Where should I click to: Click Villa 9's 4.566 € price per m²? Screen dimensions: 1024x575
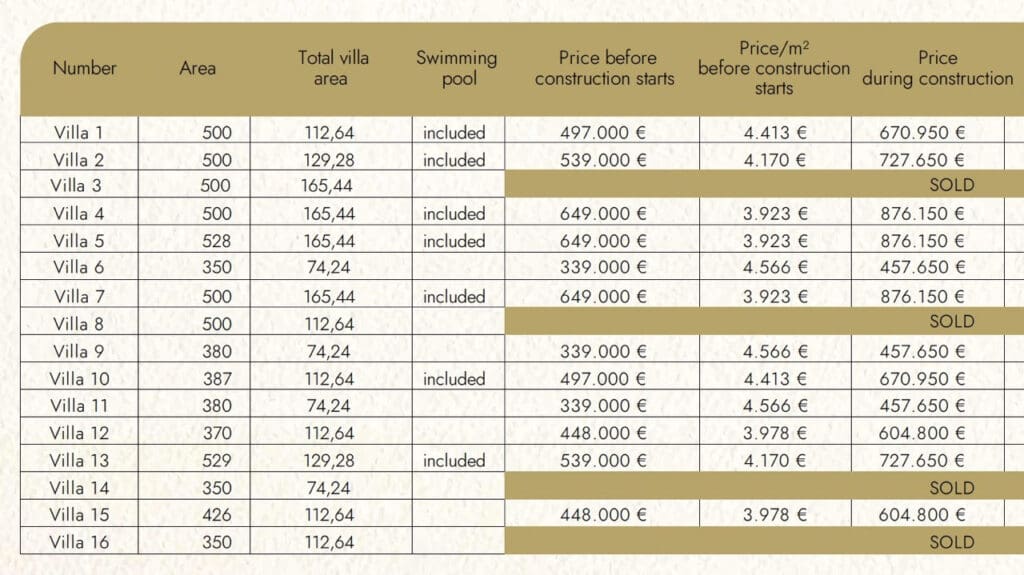(x=774, y=352)
